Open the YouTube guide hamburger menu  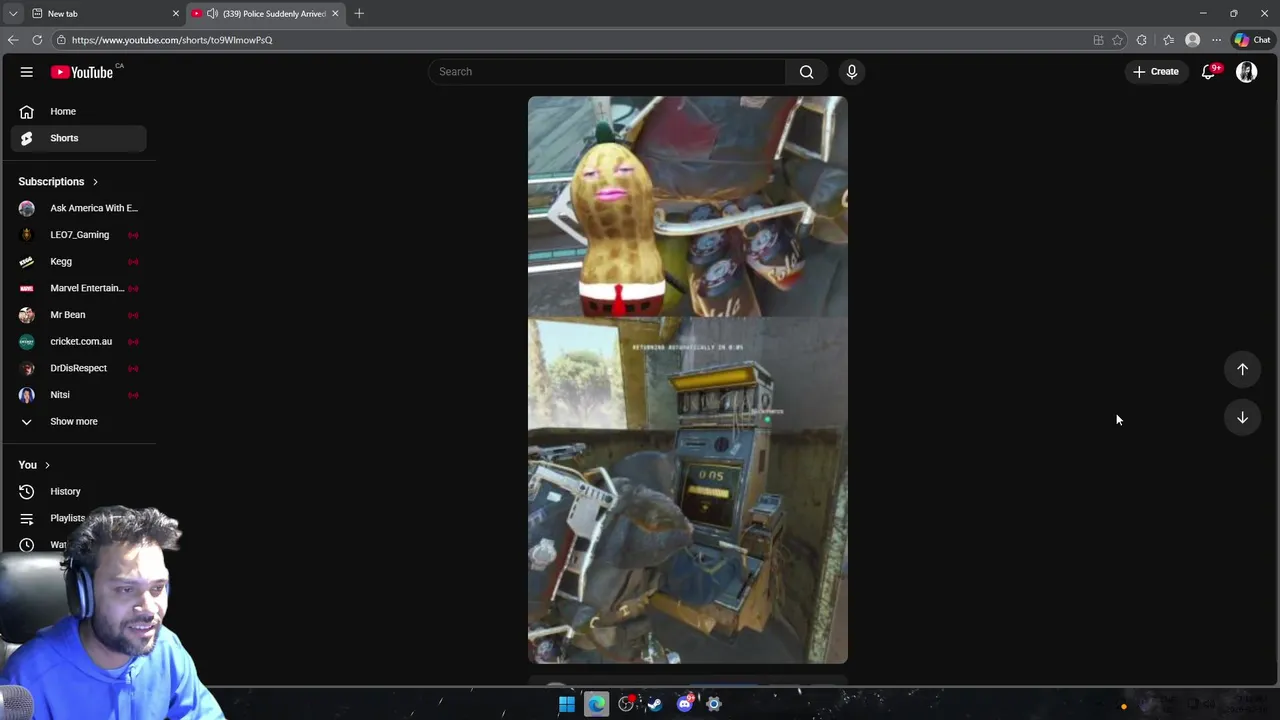click(x=27, y=72)
